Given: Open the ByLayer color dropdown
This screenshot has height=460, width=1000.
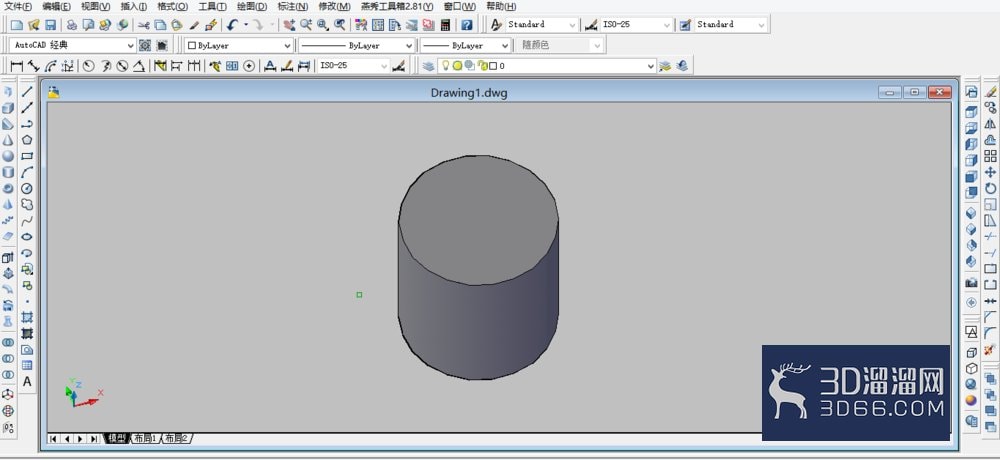Looking at the screenshot, I should 239,46.
